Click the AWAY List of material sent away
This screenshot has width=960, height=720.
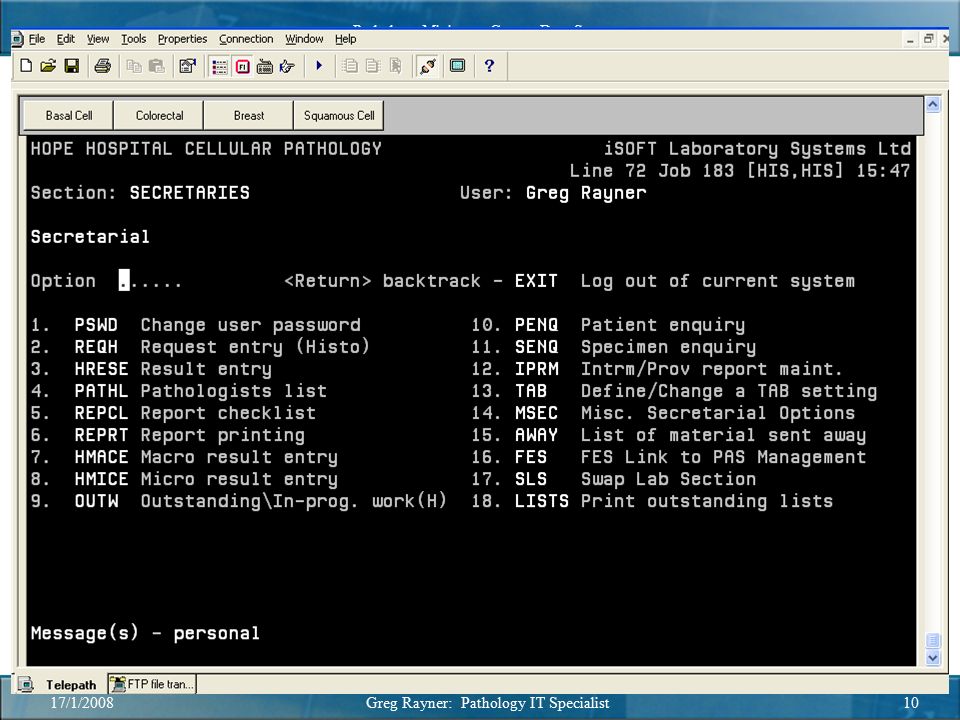[669, 435]
